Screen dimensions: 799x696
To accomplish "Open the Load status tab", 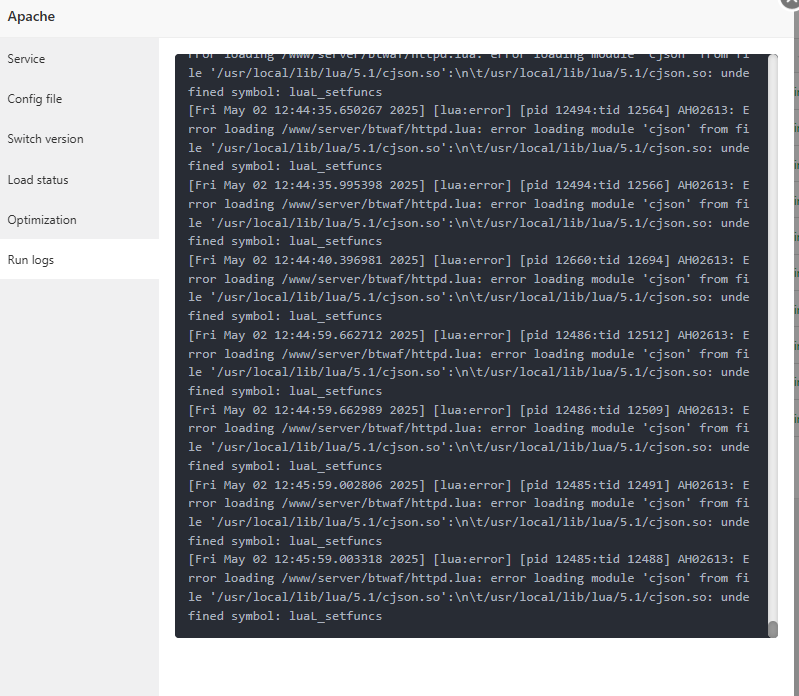I will coord(79,180).
